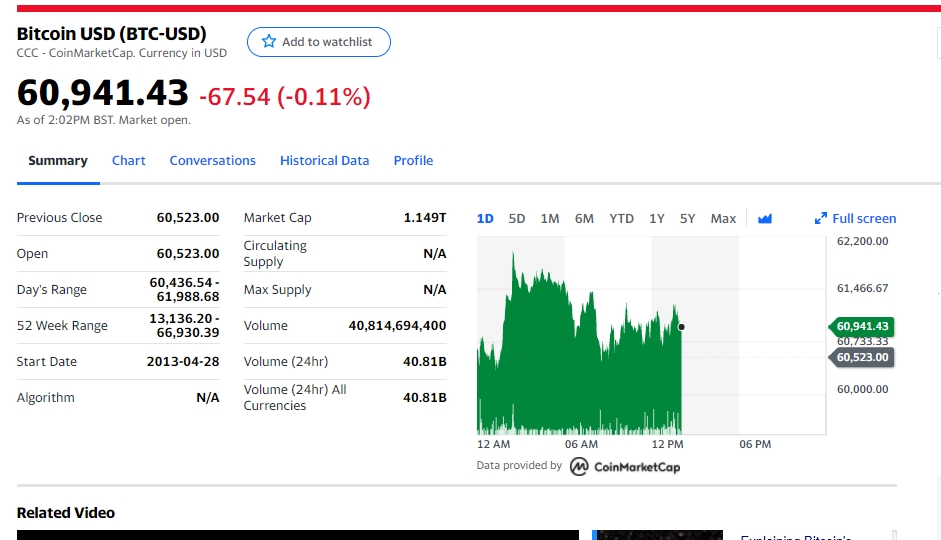This screenshot has height=540, width=941.
Task: Click the 12 PM label on the chart time axis
Action: 667,444
